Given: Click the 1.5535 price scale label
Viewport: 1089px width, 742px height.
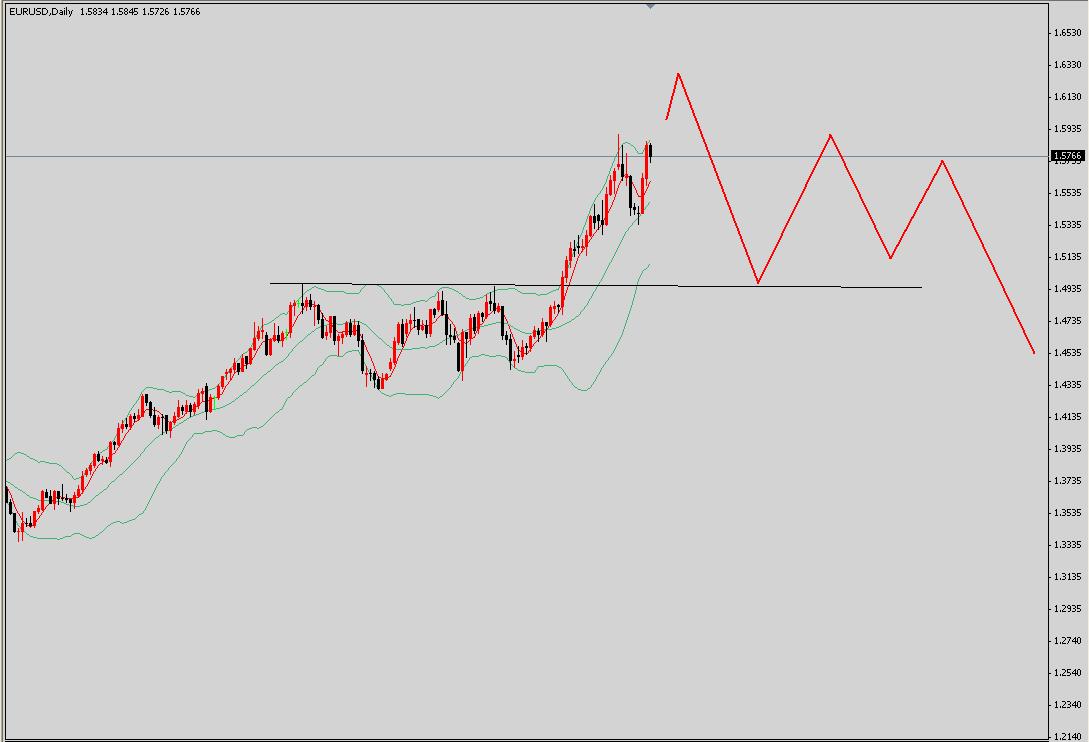Looking at the screenshot, I should pyautogui.click(x=1068, y=192).
